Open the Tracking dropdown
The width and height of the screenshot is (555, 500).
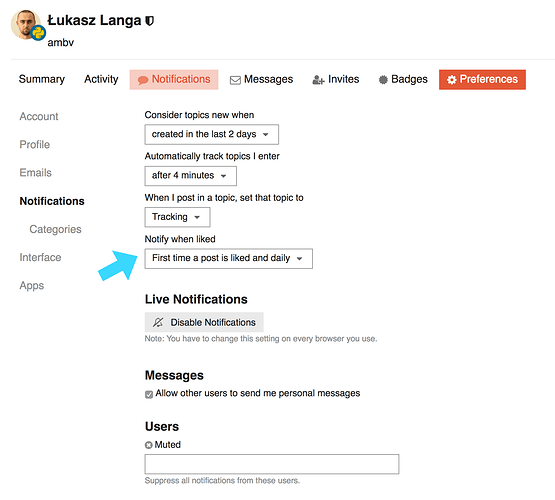pyautogui.click(x=177, y=217)
